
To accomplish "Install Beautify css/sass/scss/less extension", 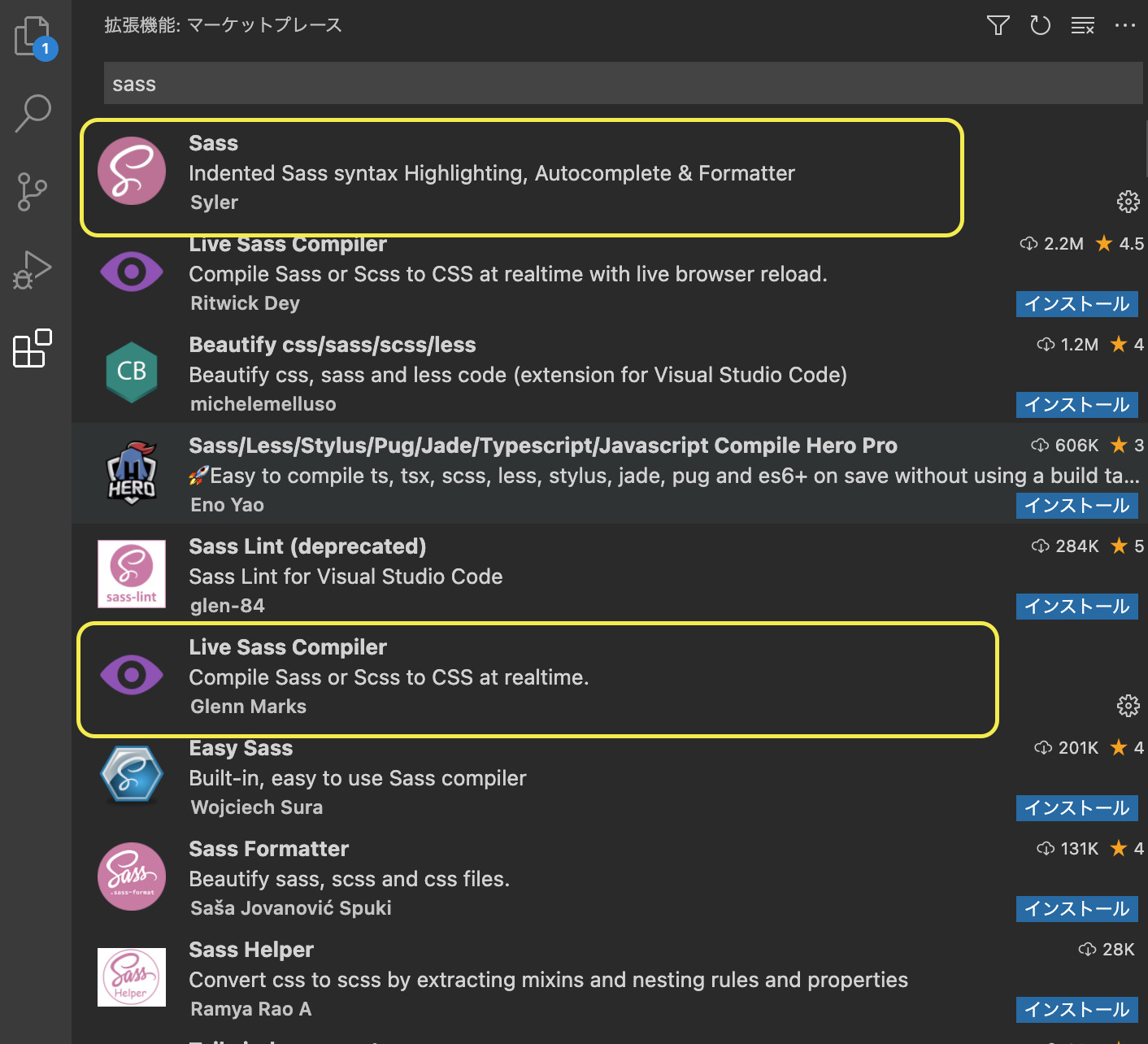I will [x=1076, y=405].
